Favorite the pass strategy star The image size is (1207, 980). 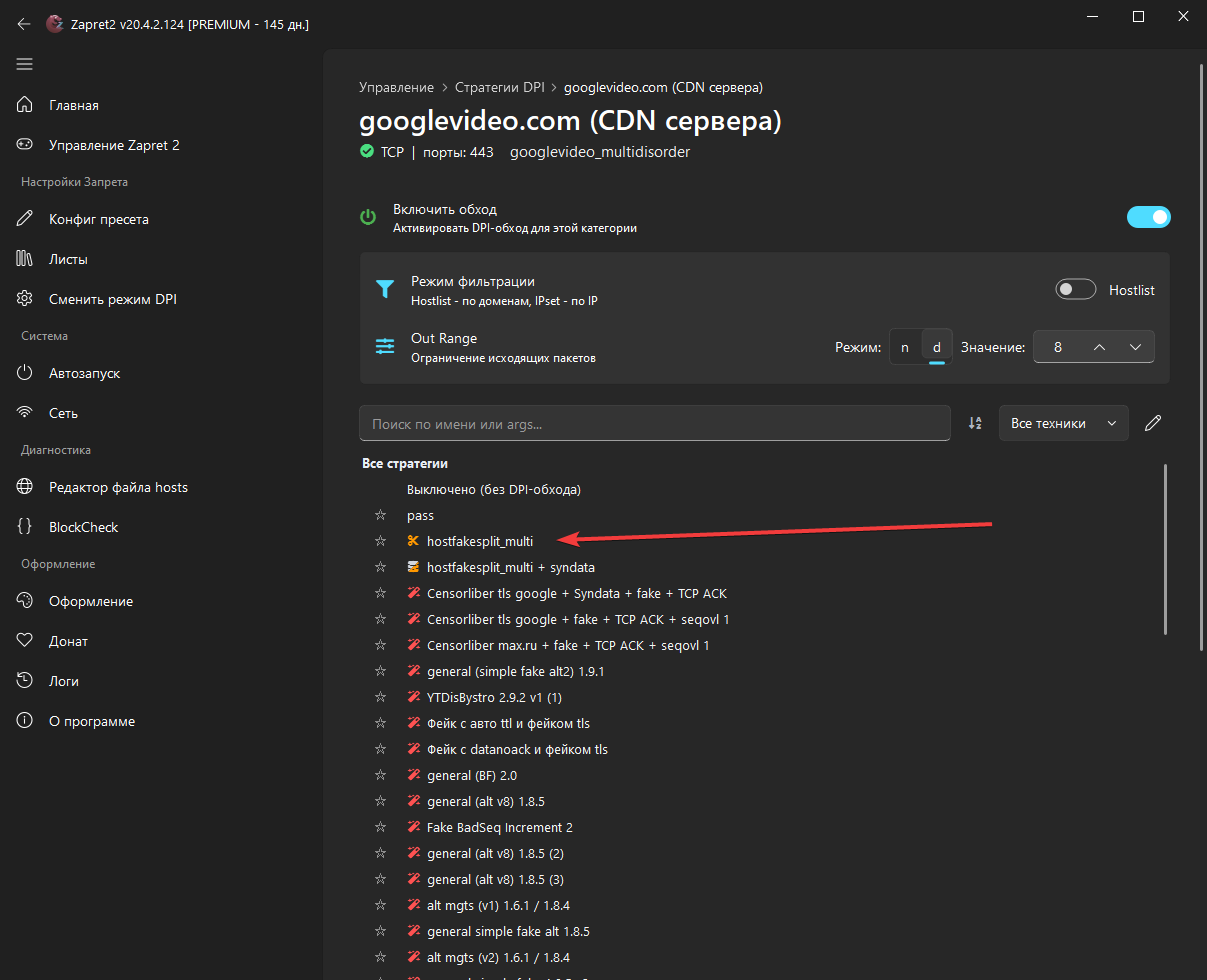pos(380,516)
